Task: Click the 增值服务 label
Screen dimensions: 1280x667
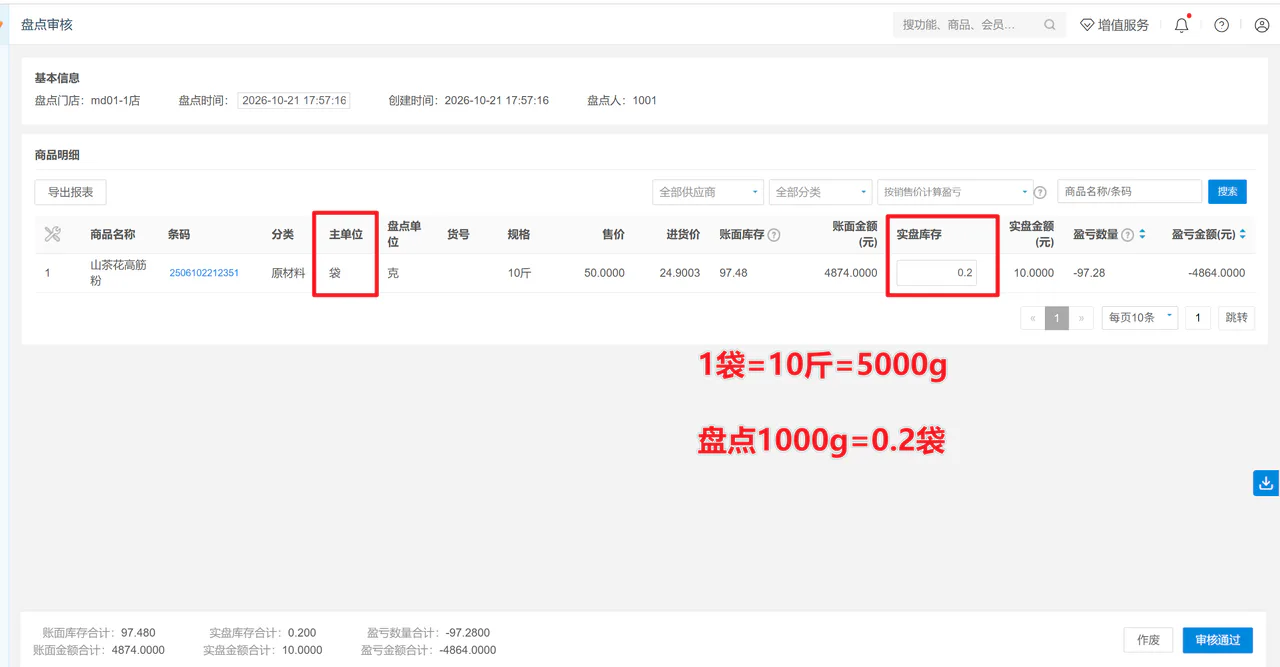Action: [1123, 25]
